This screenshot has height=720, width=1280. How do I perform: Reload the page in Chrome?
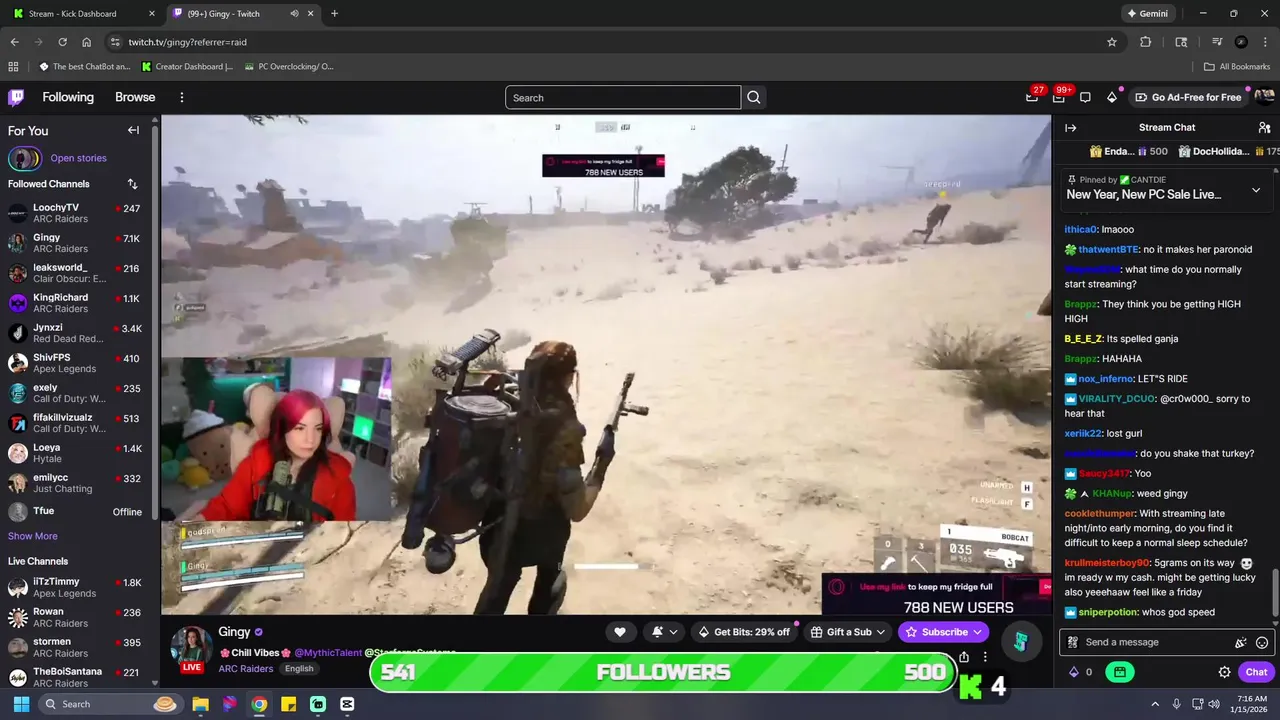point(63,42)
